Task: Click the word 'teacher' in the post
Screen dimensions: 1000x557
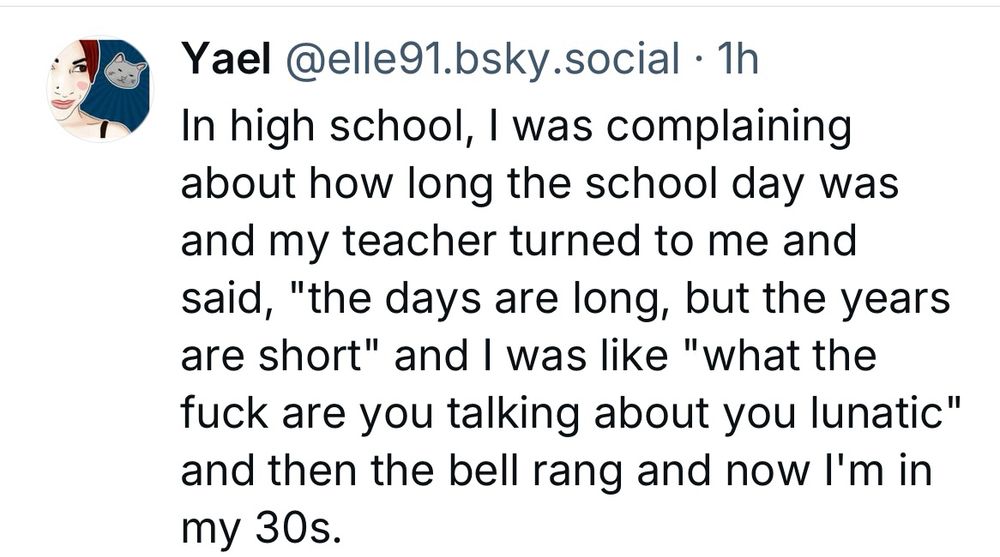Action: point(420,241)
